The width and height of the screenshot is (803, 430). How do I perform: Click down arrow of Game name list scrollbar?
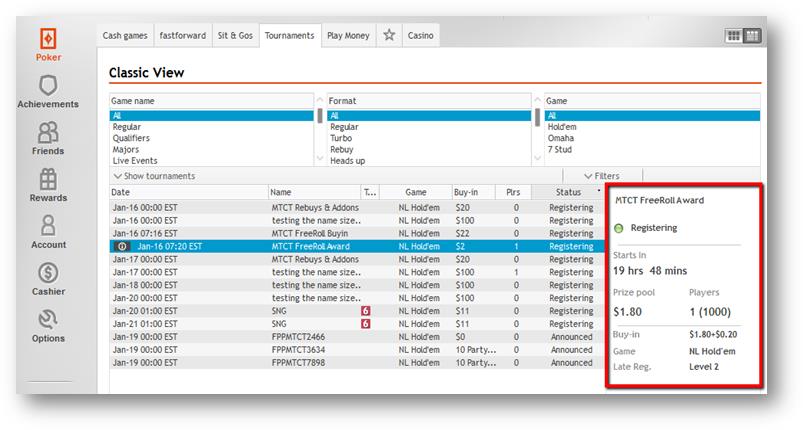tap(320, 158)
